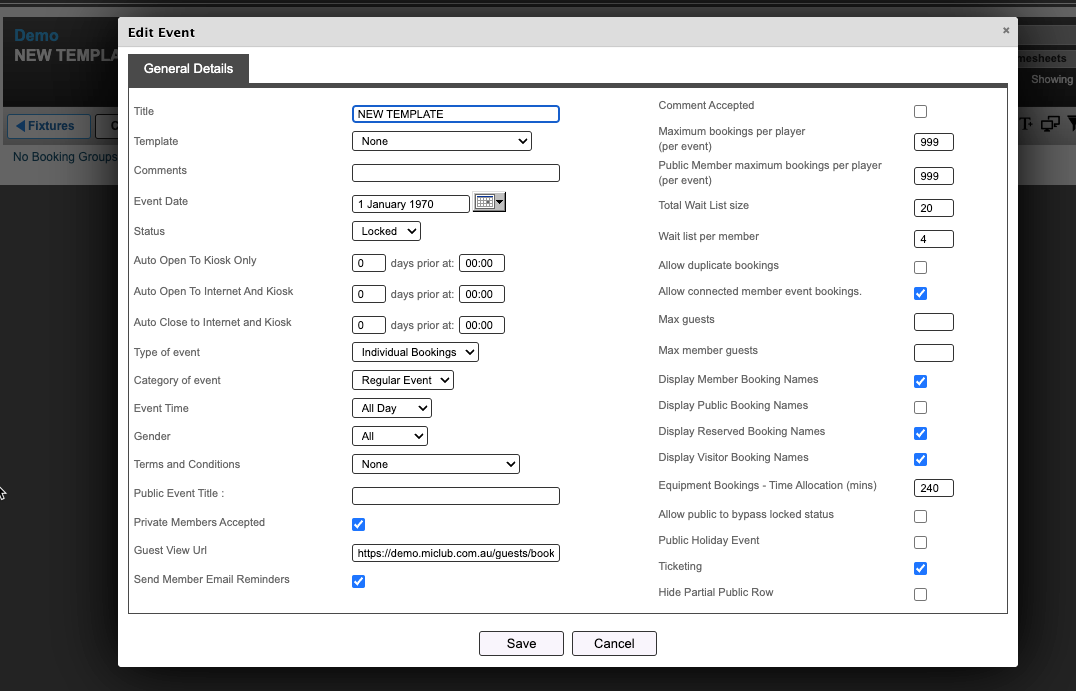
Task: Click Maximum bookings per player field
Action: 933,142
